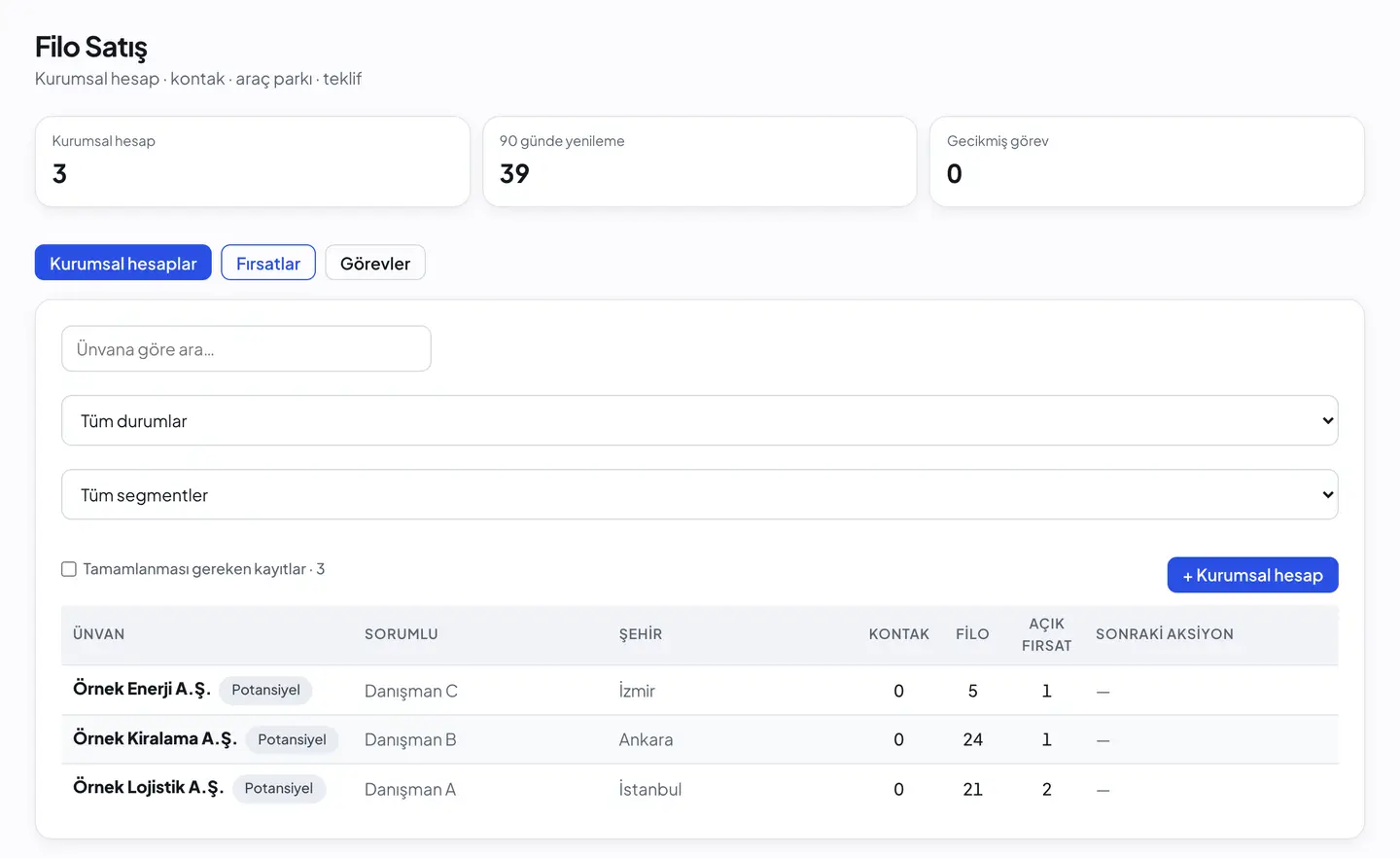Click Danışman C in the Sorumlu column
The width and height of the screenshot is (1400, 858).
coord(411,691)
